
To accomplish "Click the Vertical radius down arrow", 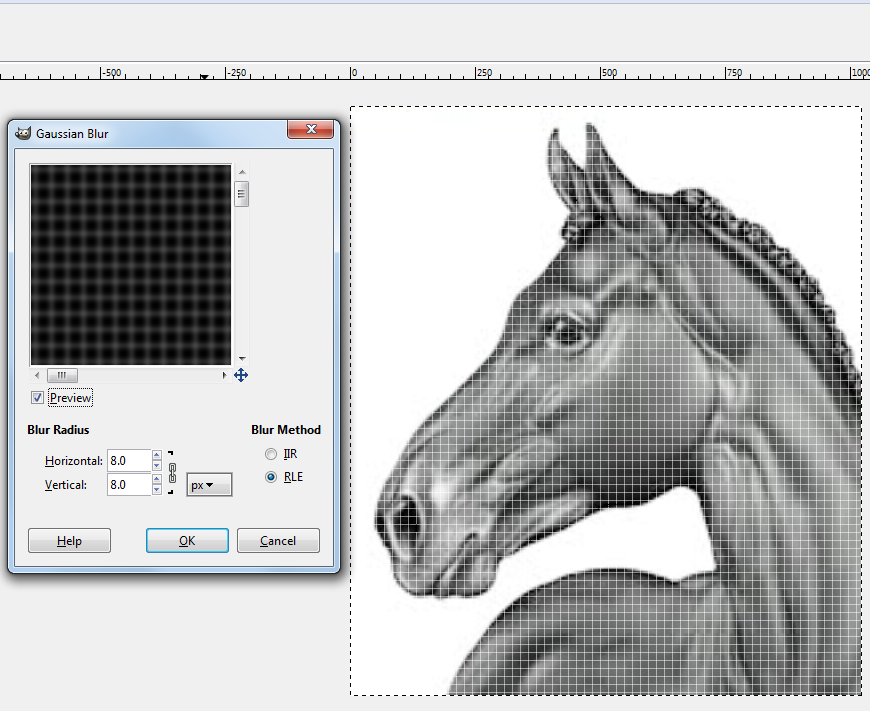I will (156, 490).
